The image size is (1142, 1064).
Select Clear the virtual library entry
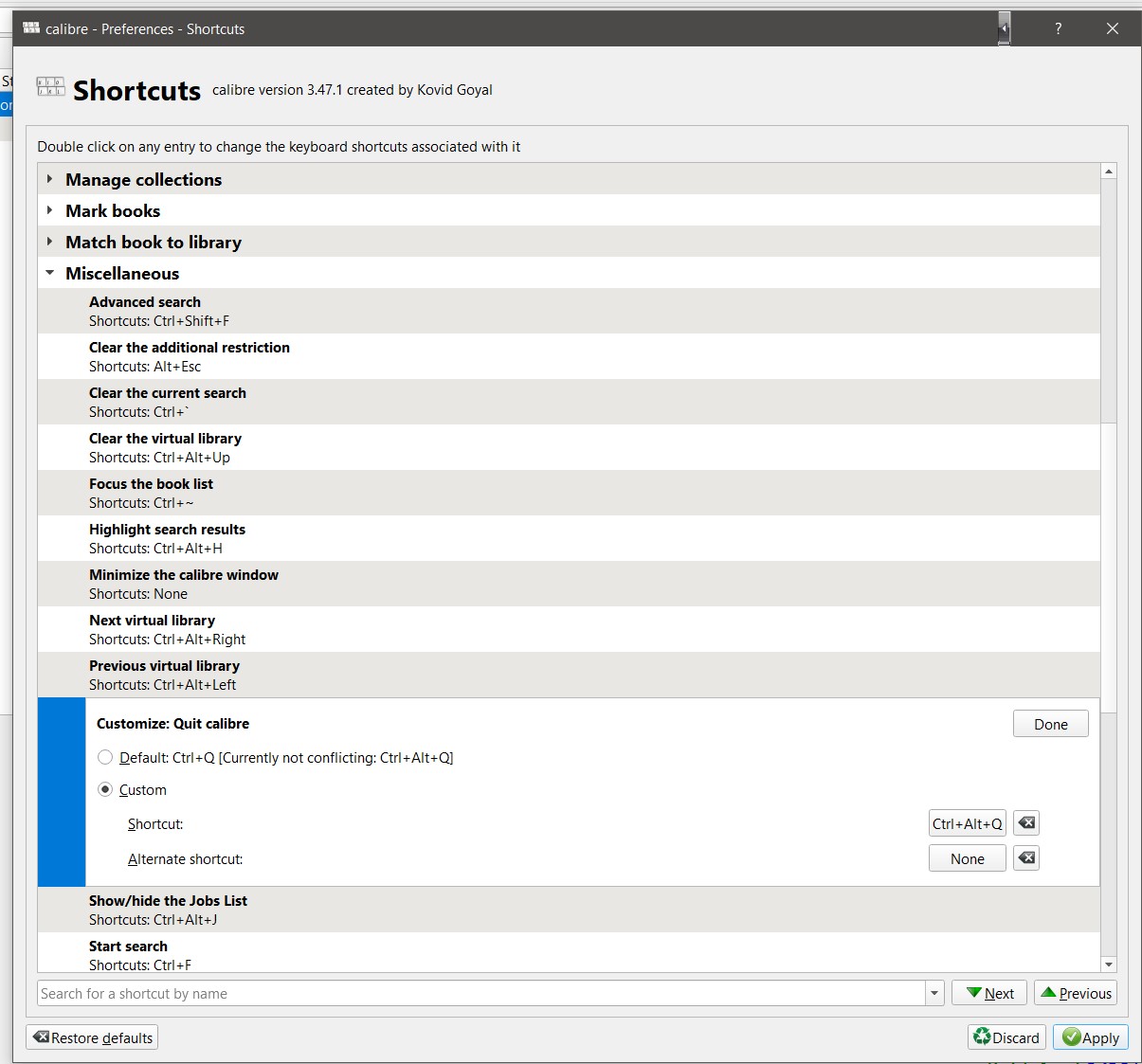click(569, 447)
